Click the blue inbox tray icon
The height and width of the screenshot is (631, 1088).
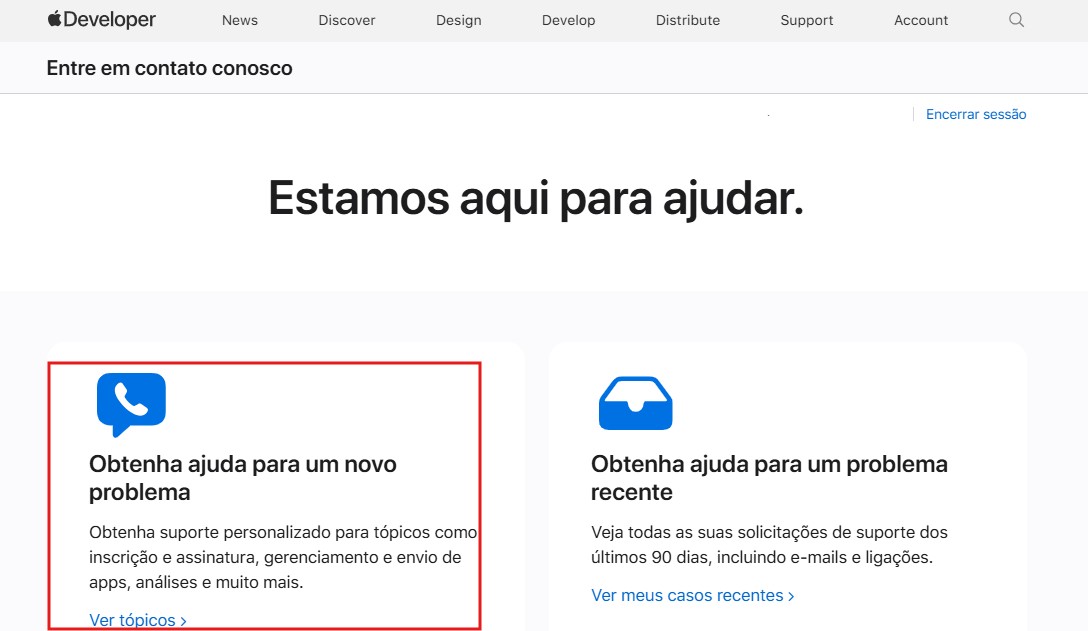point(635,403)
